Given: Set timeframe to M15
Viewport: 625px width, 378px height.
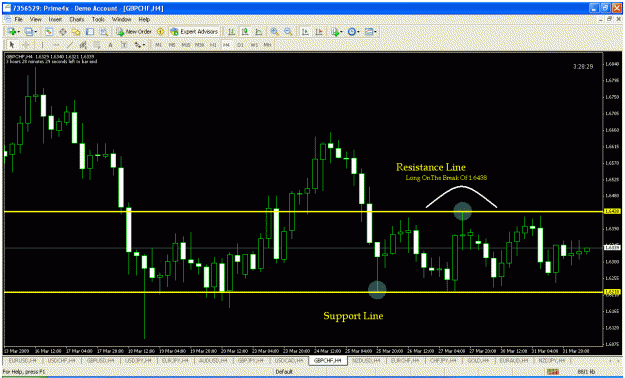Looking at the screenshot, I should coord(186,45).
